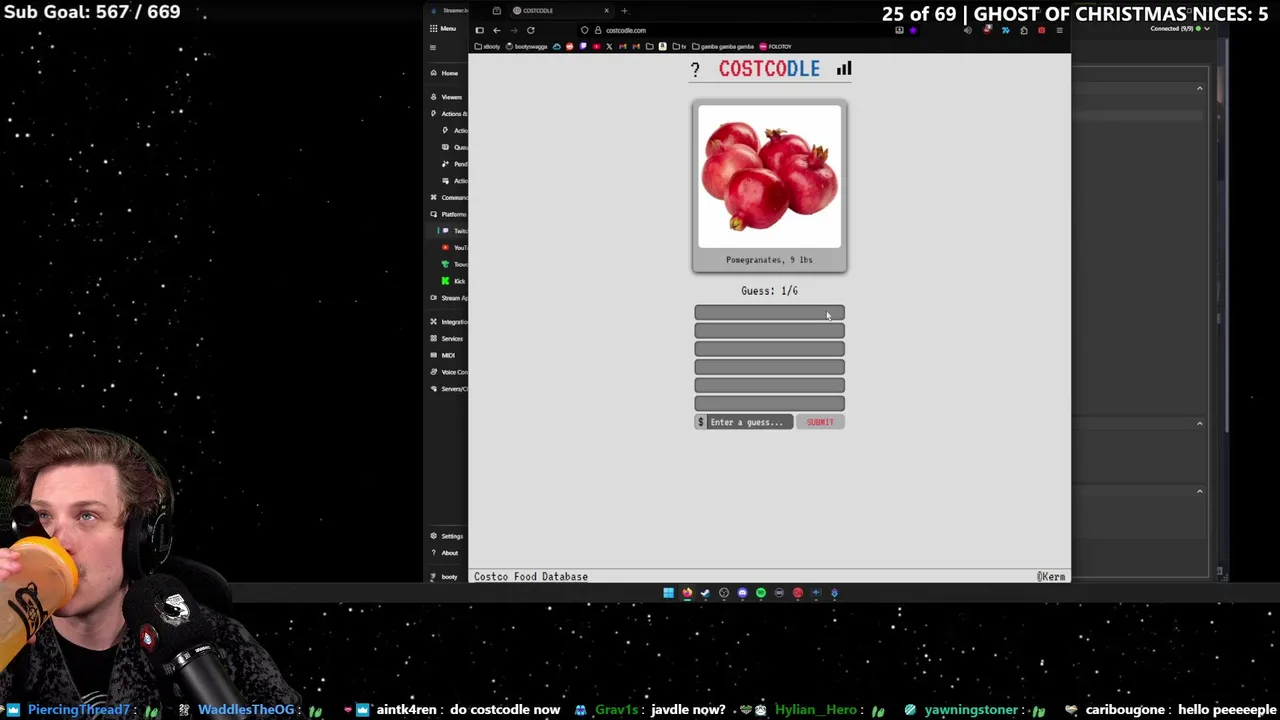Open the gamba gamba gamba bookmarks folder
The image size is (1280, 720).
click(x=723, y=46)
